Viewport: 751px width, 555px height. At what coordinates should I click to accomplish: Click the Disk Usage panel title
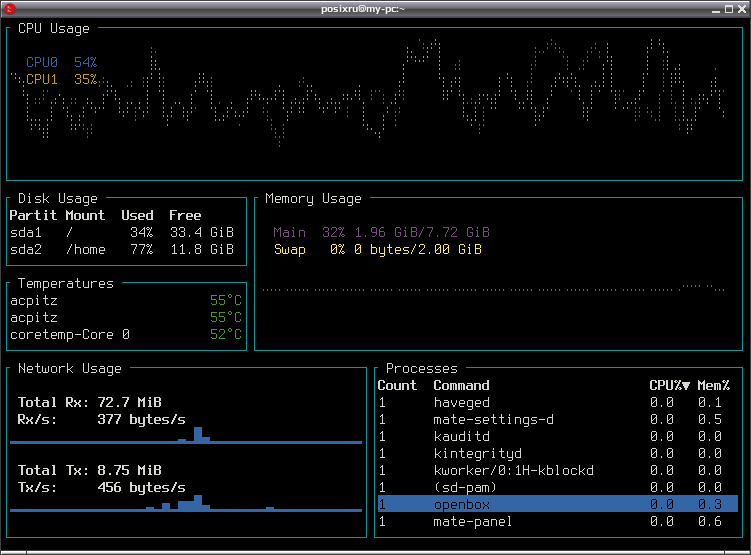(57, 198)
